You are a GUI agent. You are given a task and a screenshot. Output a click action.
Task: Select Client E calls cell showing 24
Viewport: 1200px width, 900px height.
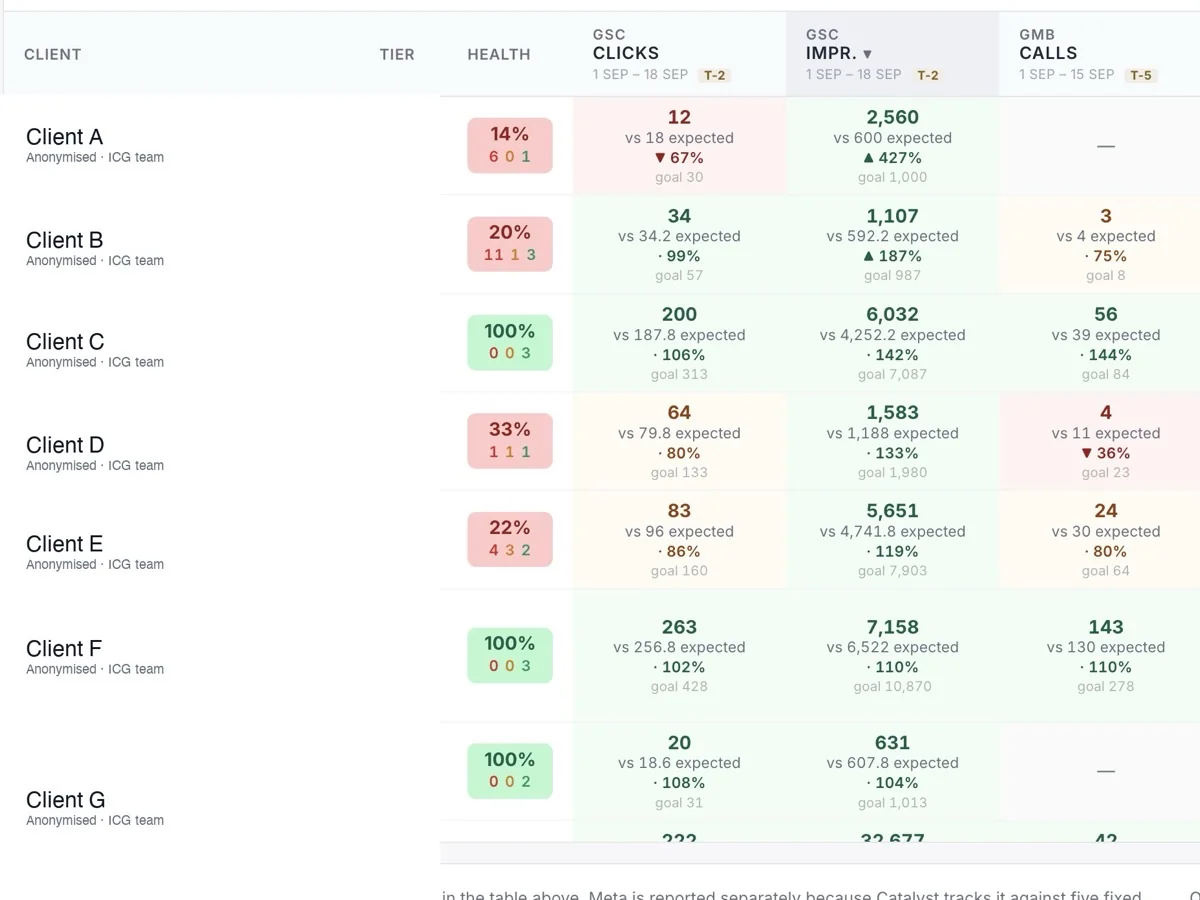(1099, 540)
